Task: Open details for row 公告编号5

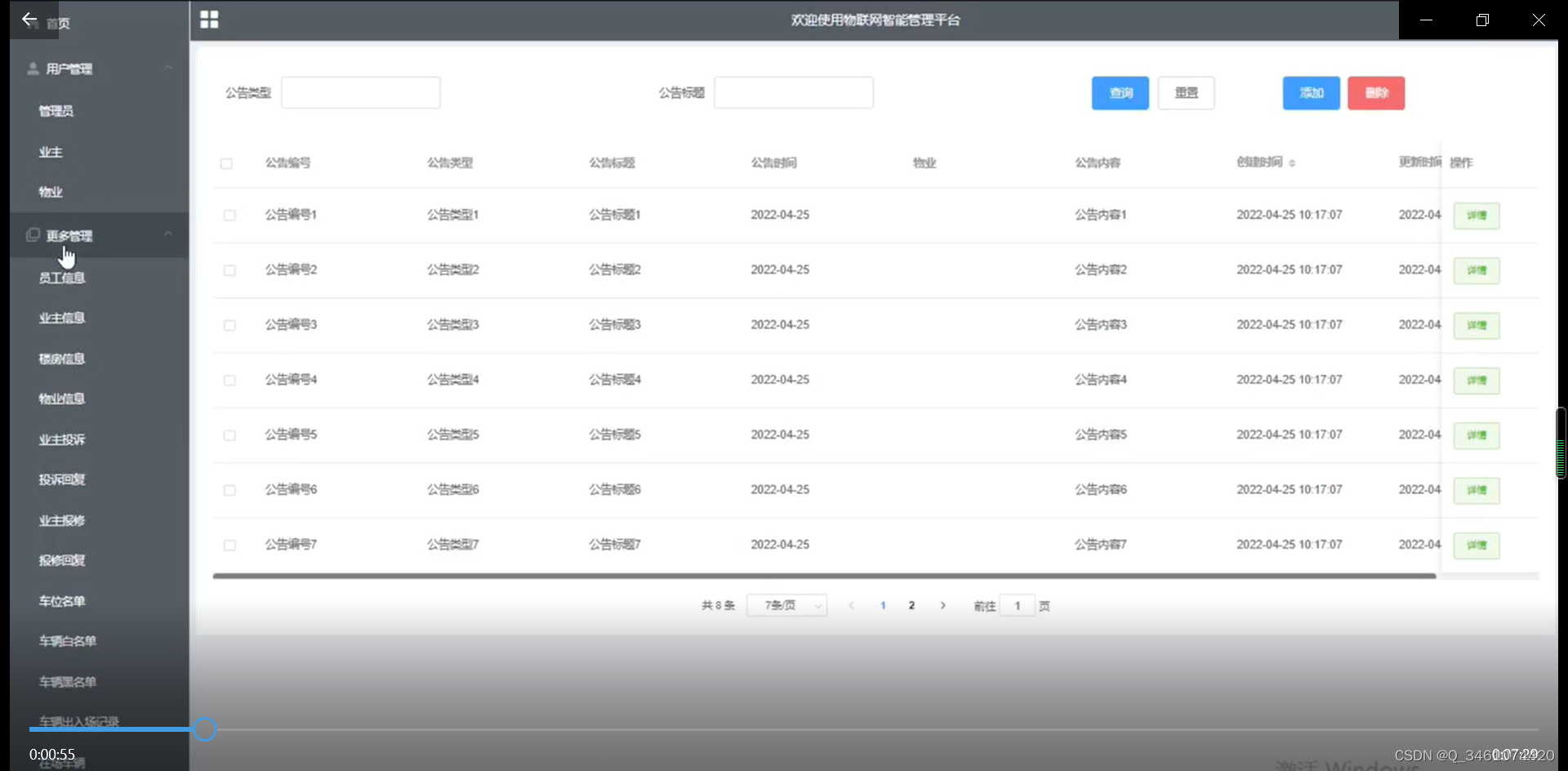Action: click(1477, 435)
